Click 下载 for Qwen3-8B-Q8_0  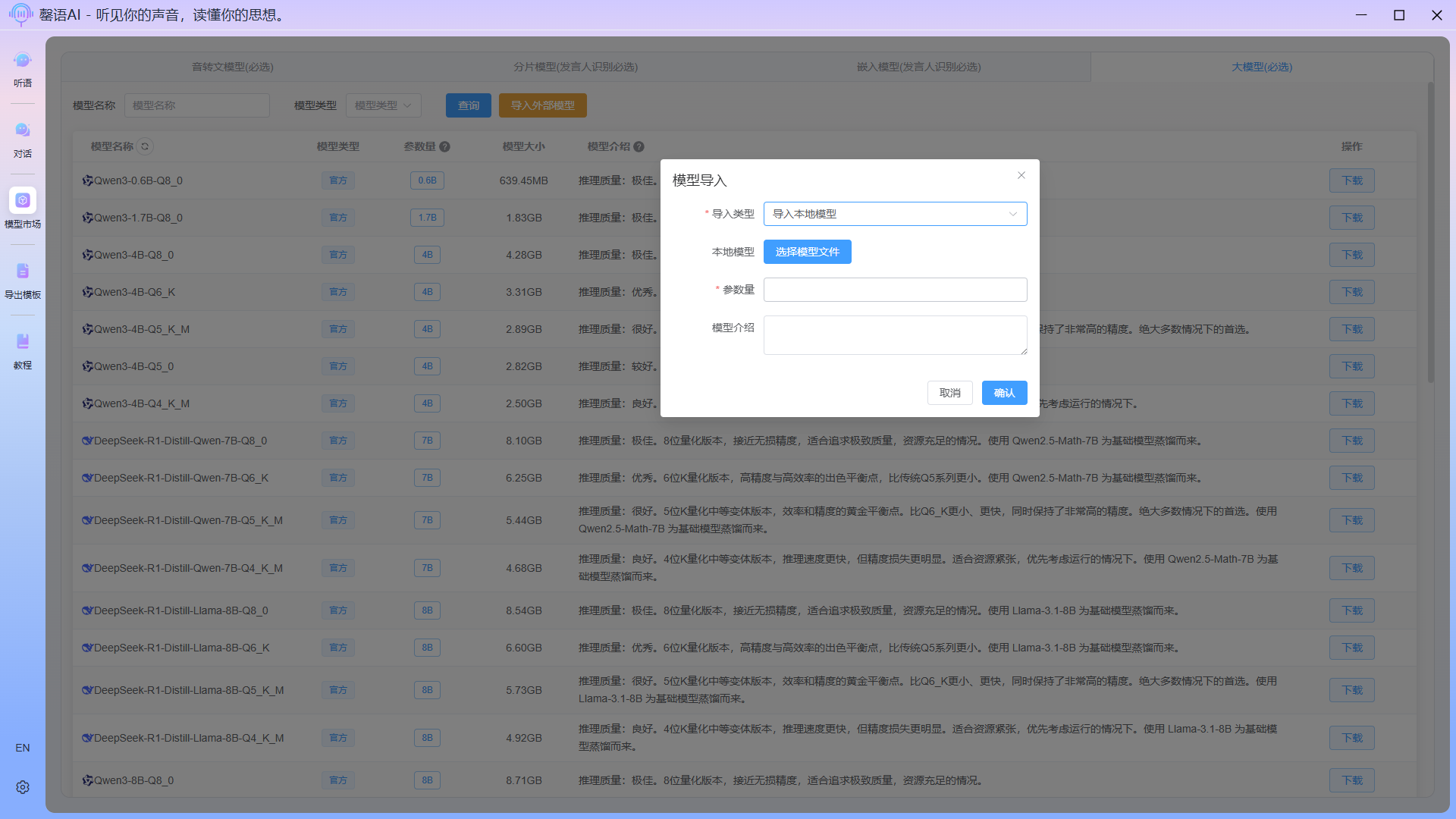click(1352, 780)
